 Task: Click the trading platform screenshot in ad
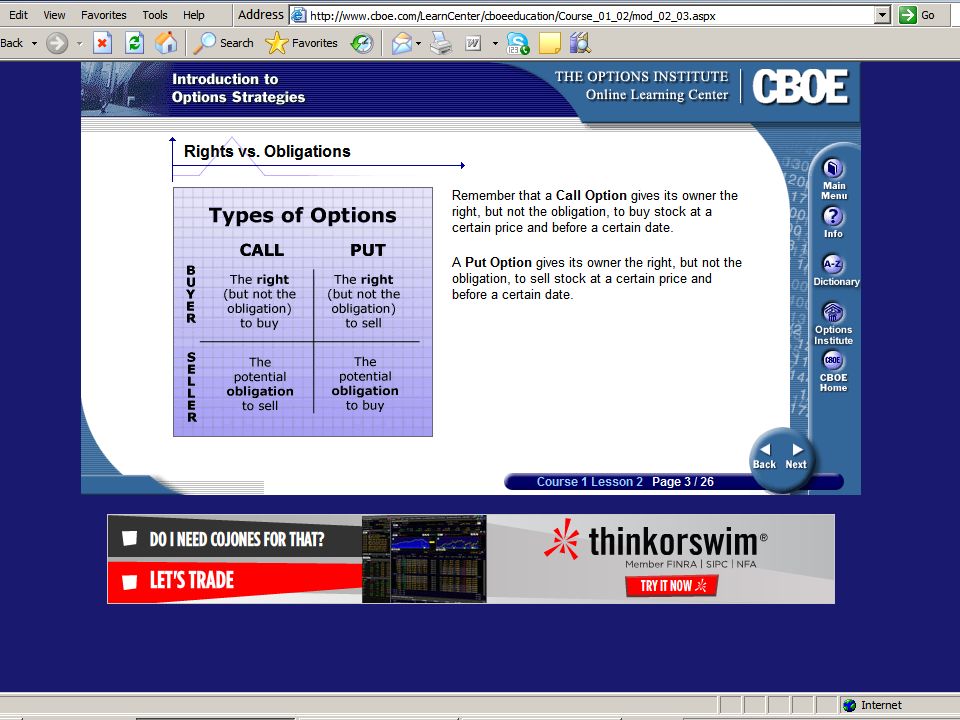pyautogui.click(x=424, y=559)
